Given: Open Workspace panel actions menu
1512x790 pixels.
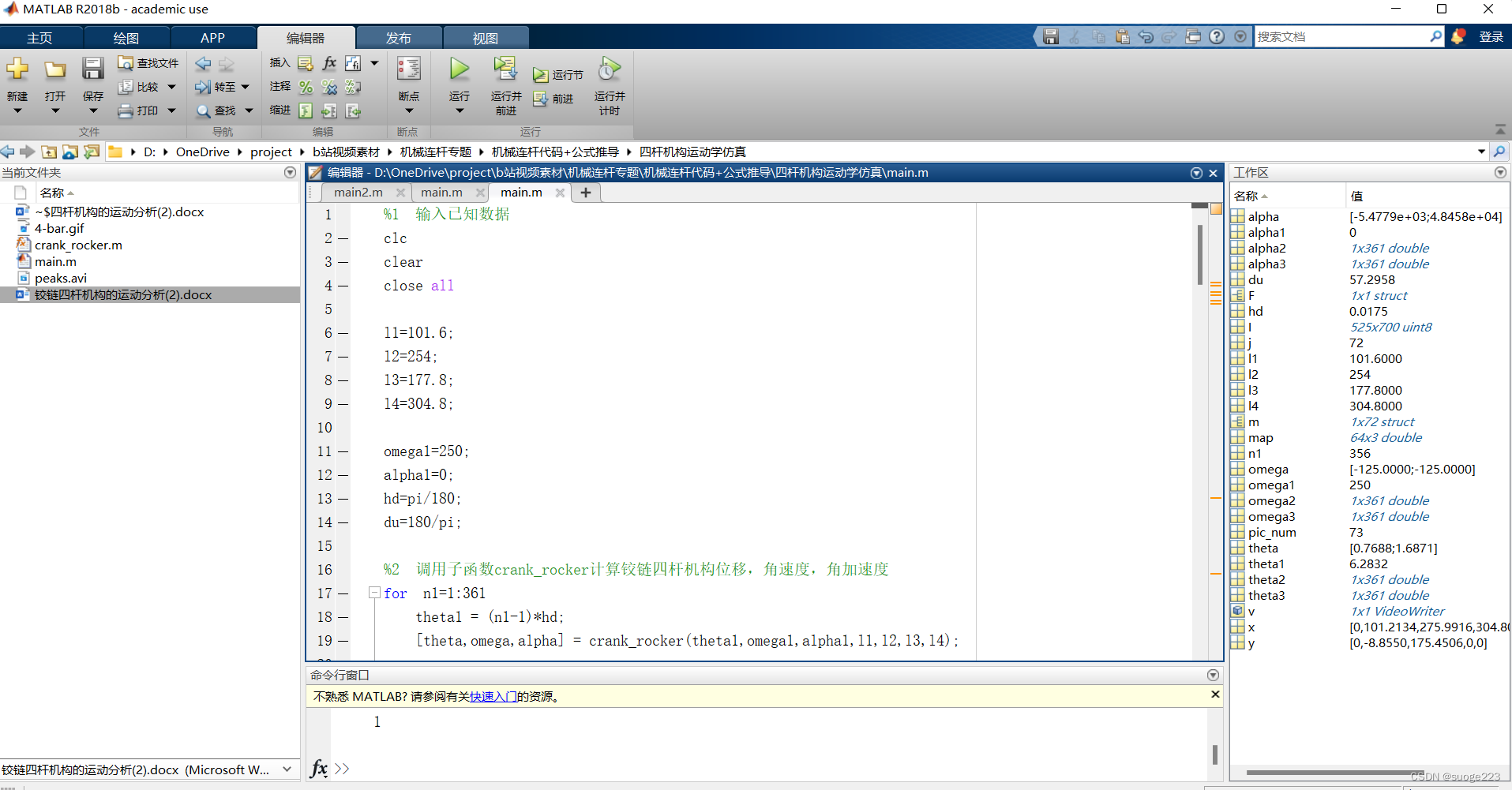Looking at the screenshot, I should click(x=1500, y=172).
